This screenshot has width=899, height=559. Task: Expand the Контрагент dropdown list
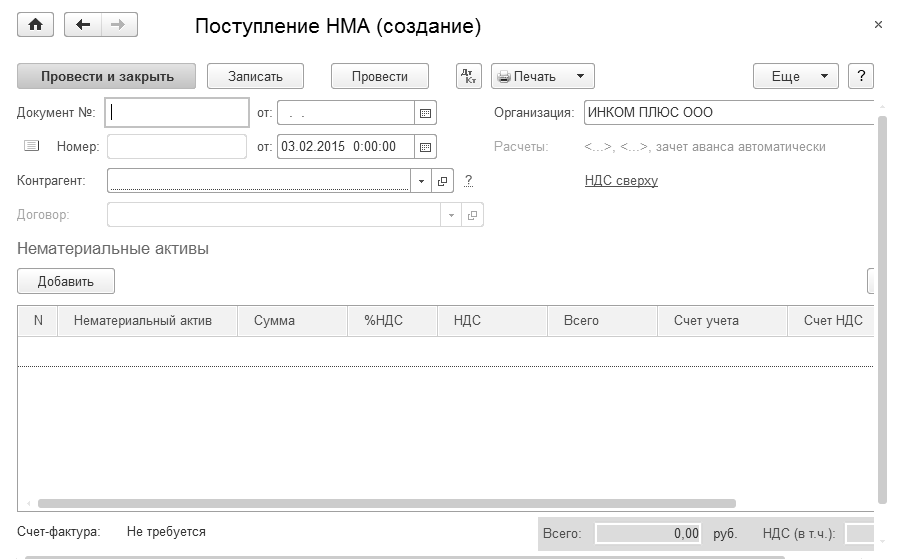point(421,181)
